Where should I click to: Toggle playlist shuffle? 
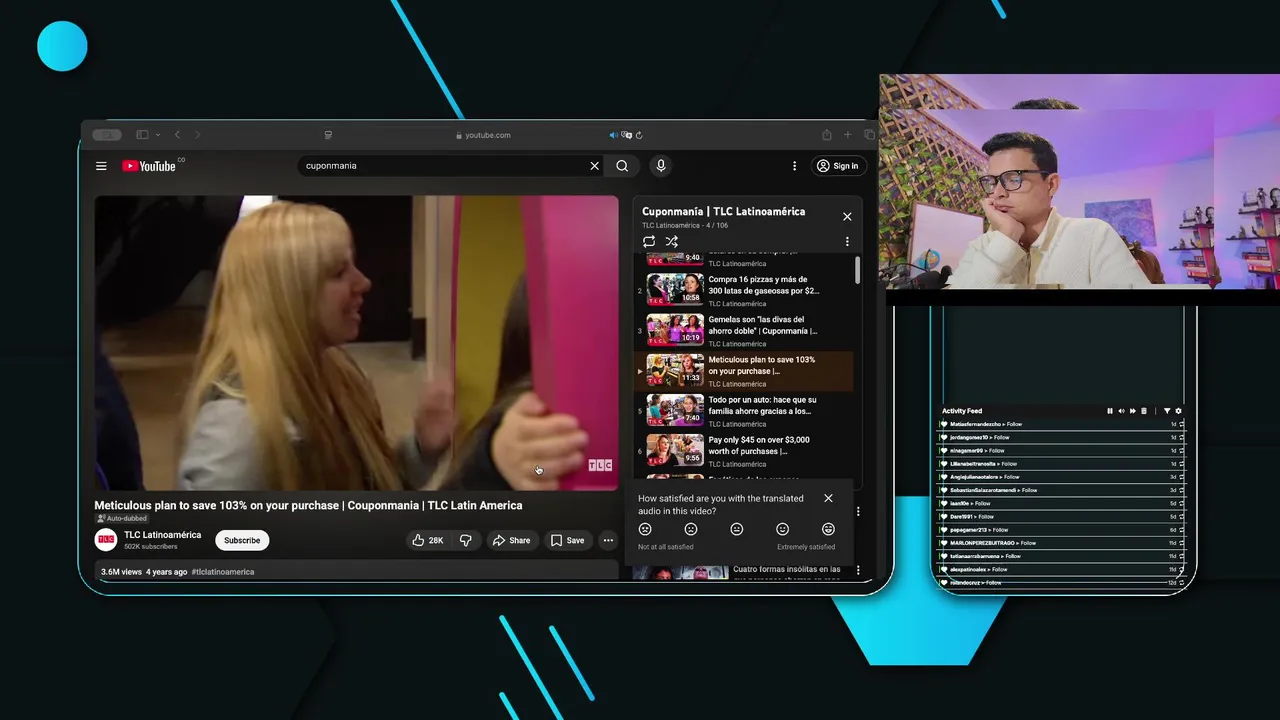click(672, 242)
